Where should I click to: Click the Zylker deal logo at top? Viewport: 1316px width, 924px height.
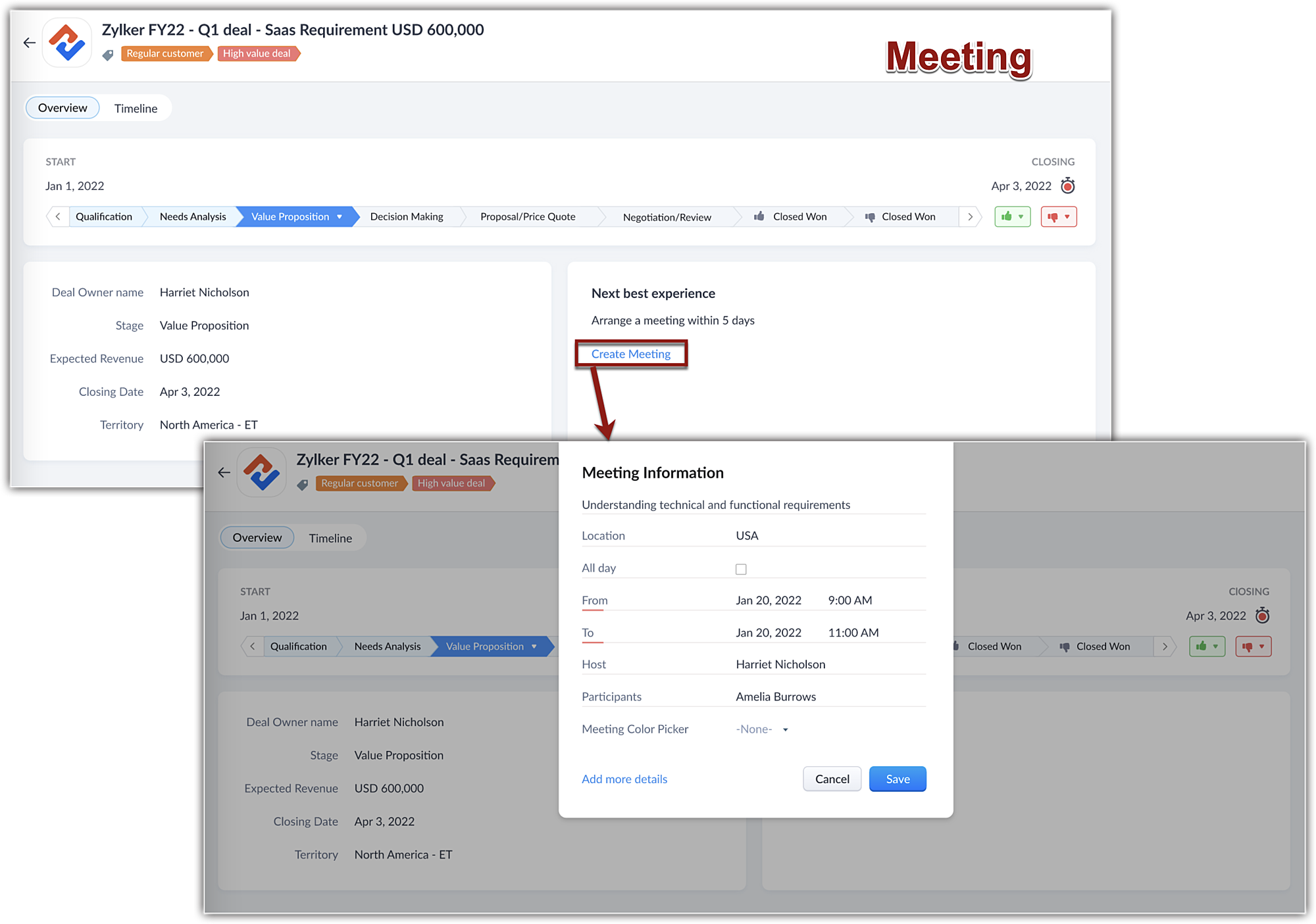coord(67,43)
